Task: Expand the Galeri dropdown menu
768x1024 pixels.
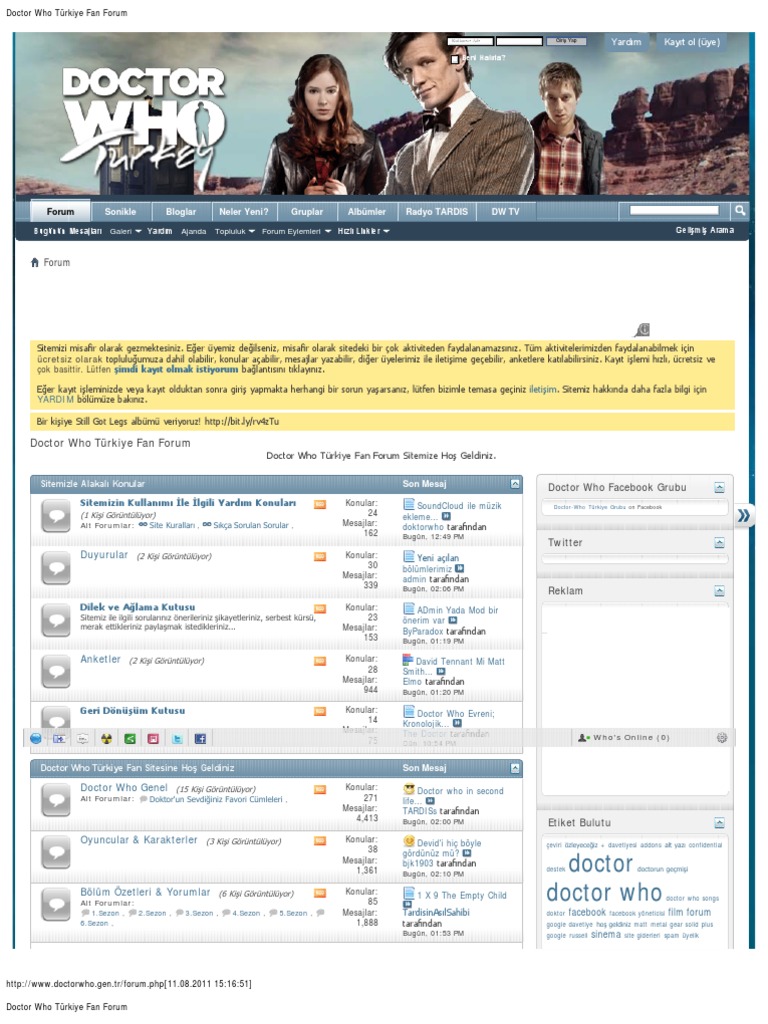Action: [125, 231]
